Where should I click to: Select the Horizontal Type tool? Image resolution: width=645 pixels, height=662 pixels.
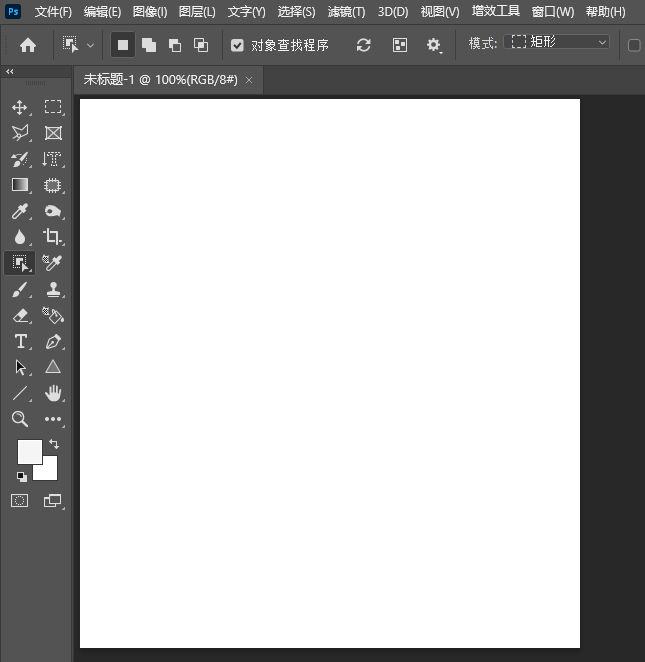(x=20, y=341)
